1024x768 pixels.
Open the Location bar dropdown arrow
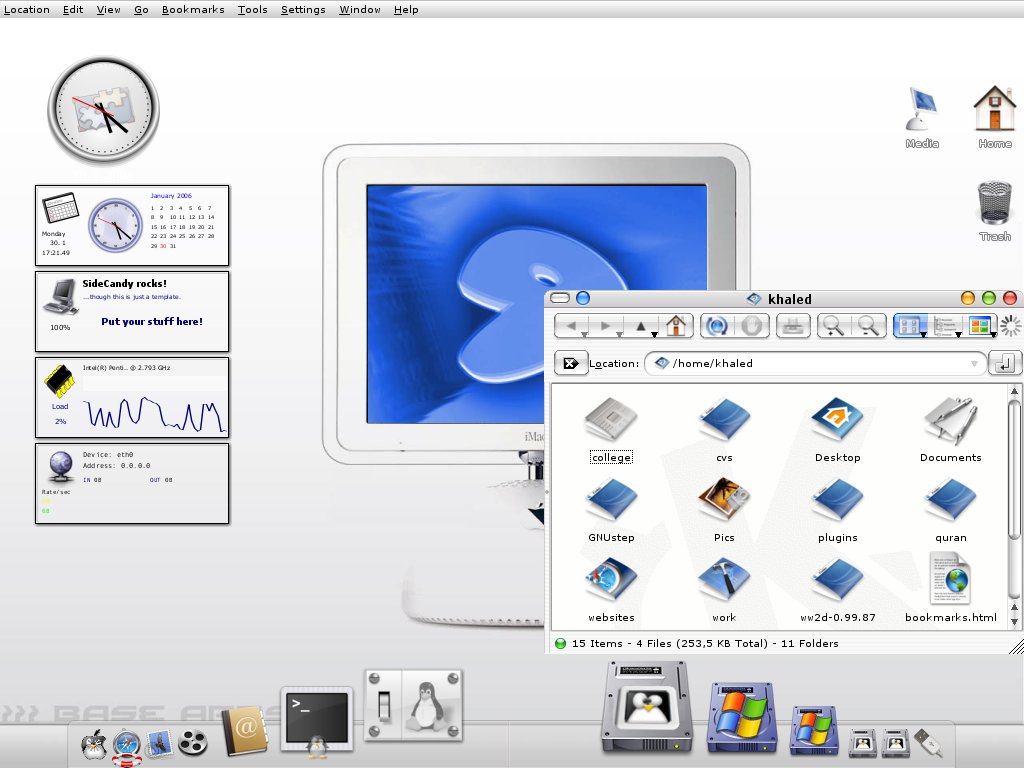click(x=974, y=363)
